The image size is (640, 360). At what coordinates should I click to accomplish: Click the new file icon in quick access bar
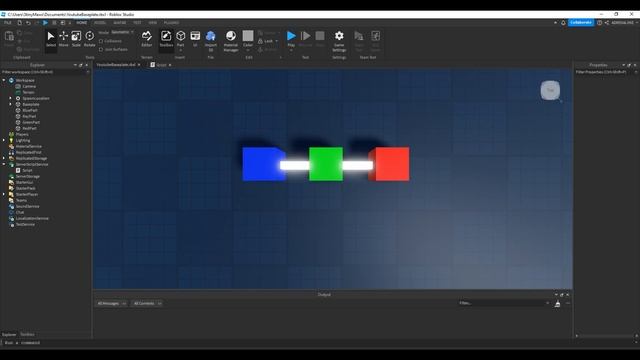click(19, 22)
